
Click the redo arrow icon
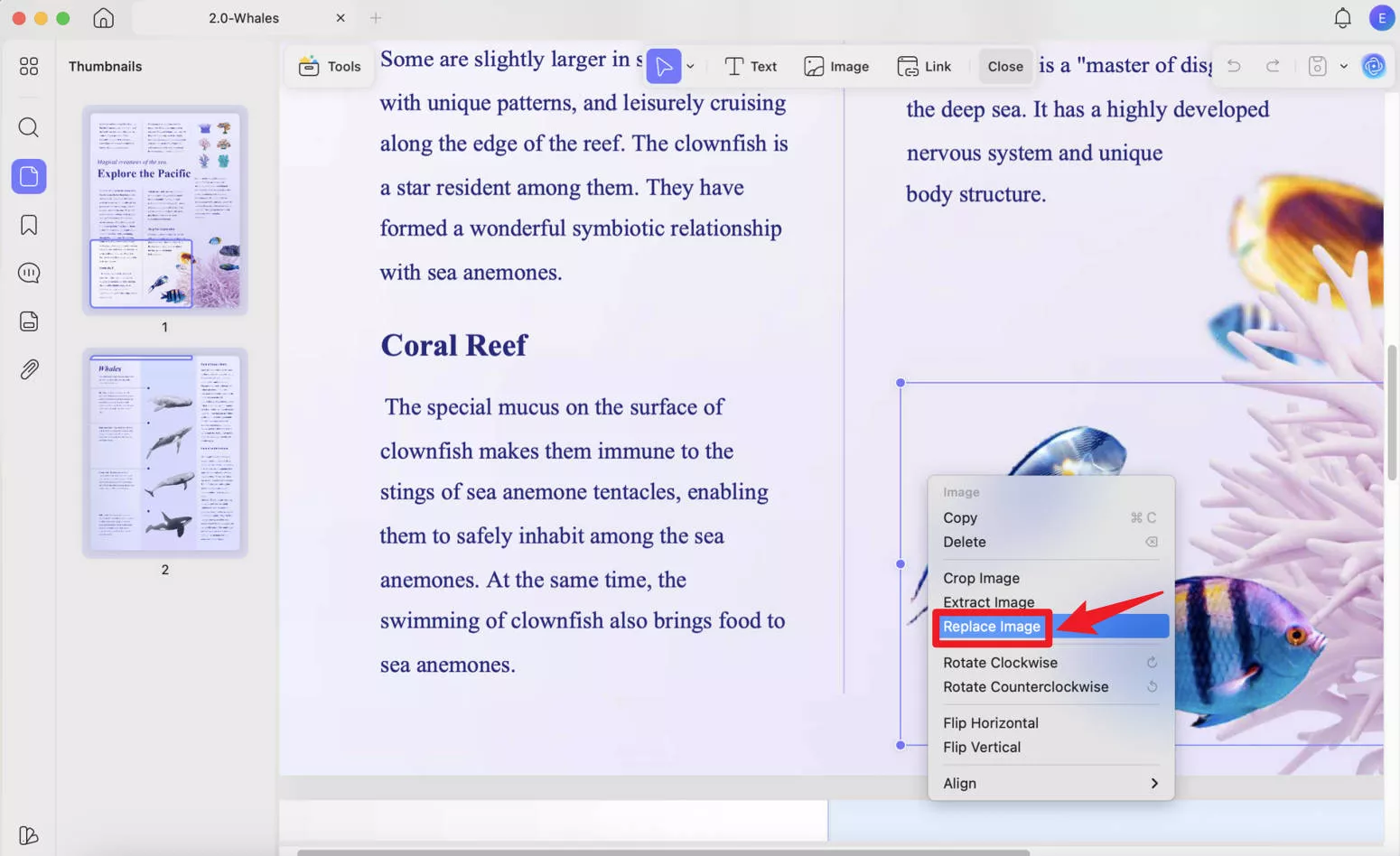point(1273,66)
